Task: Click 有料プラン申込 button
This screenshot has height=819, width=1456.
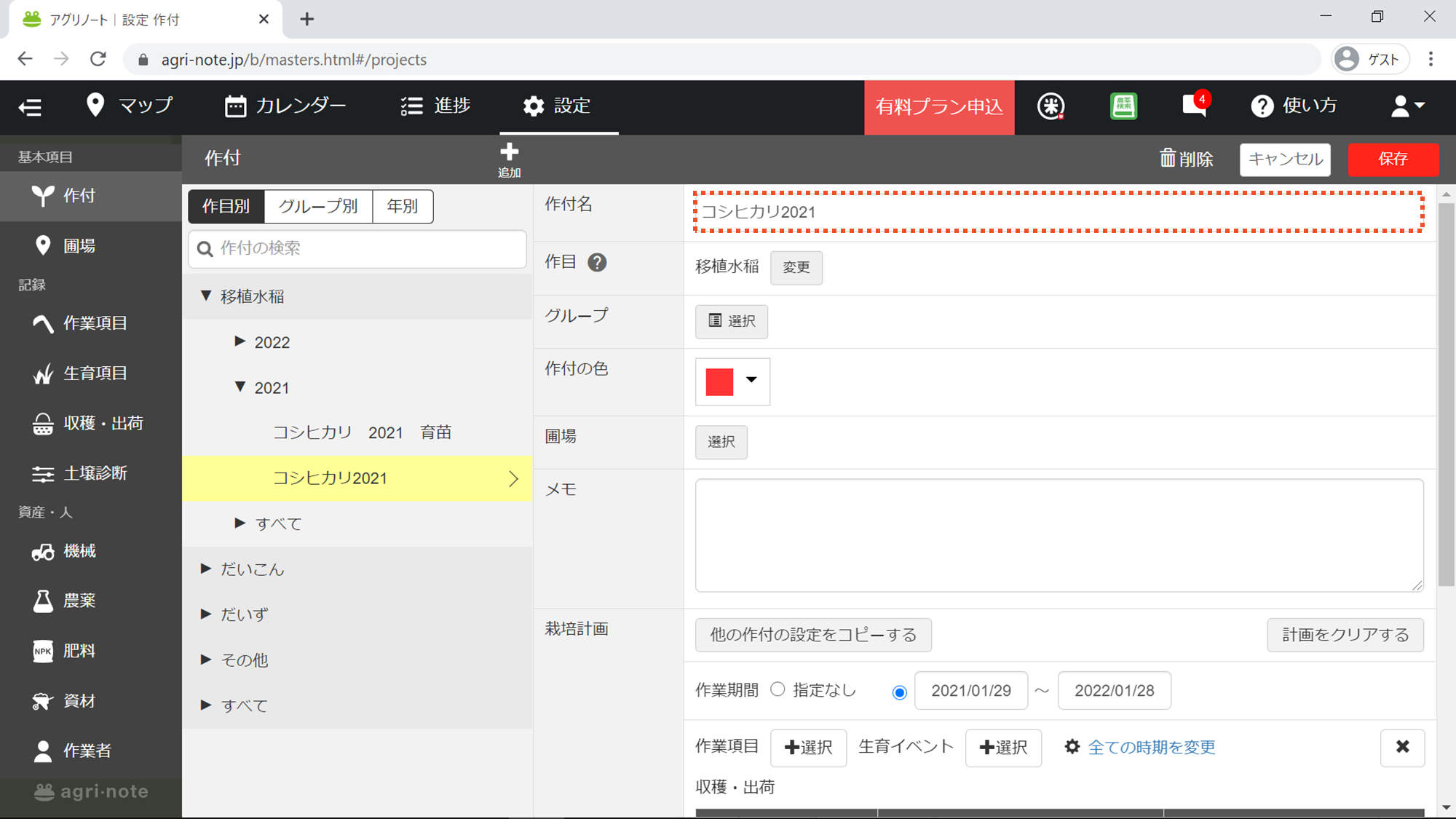Action: (939, 107)
